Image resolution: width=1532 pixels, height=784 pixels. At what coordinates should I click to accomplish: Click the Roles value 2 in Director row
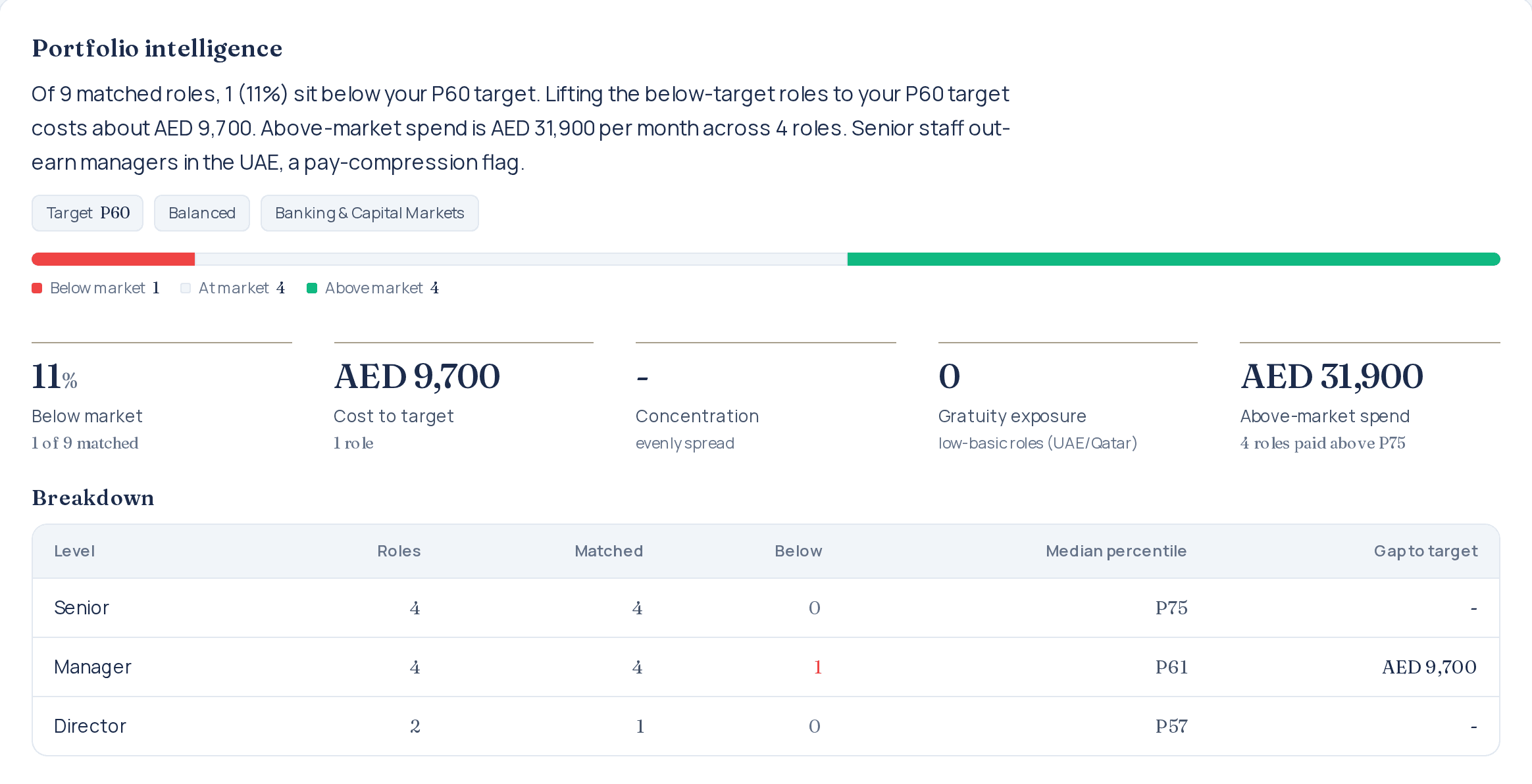(415, 726)
